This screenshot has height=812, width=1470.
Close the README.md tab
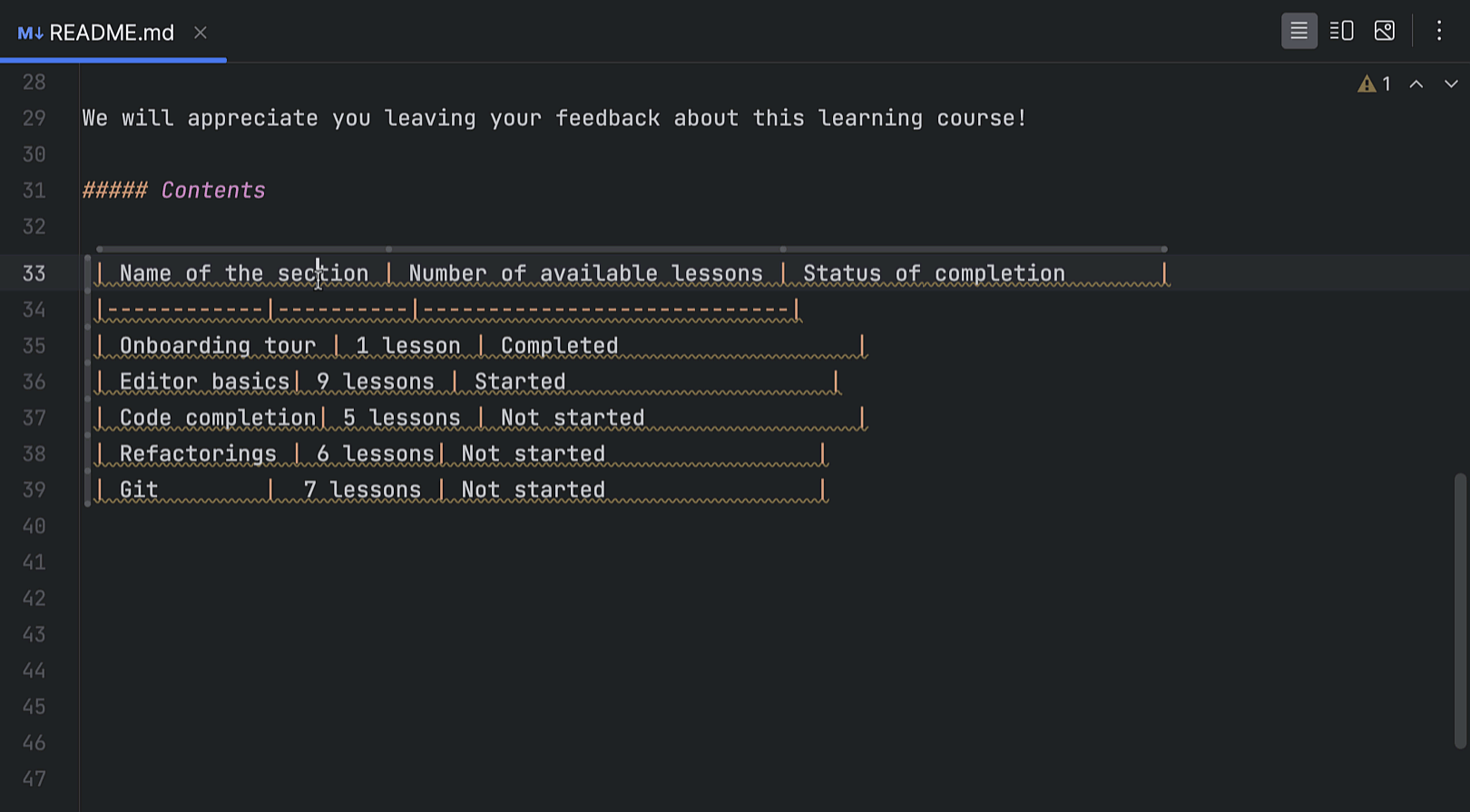[x=200, y=32]
